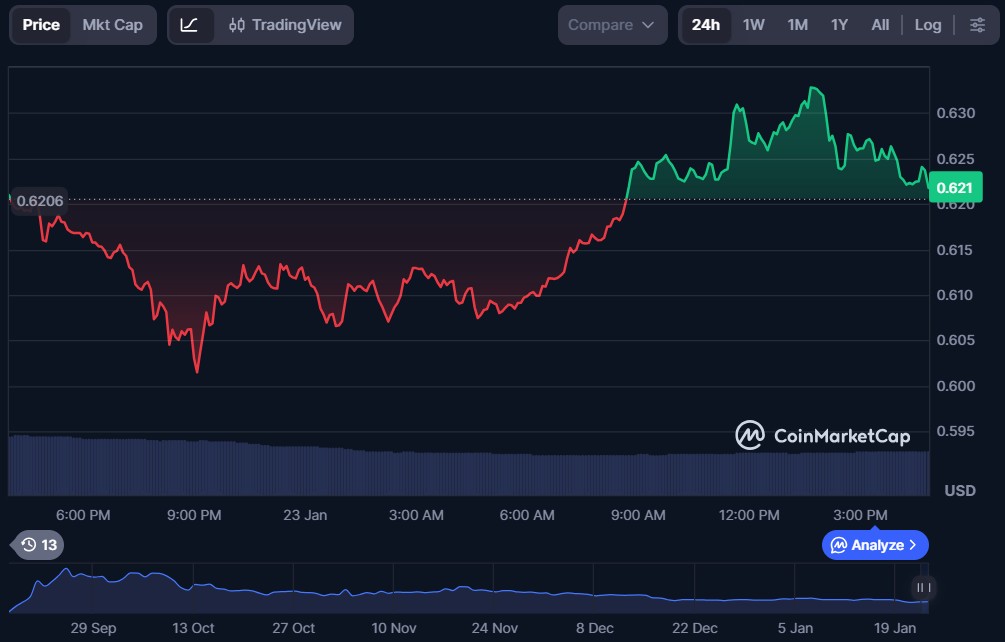1005x642 pixels.
Task: Click the CoinMarketCap watermark logo
Action: tap(822, 435)
